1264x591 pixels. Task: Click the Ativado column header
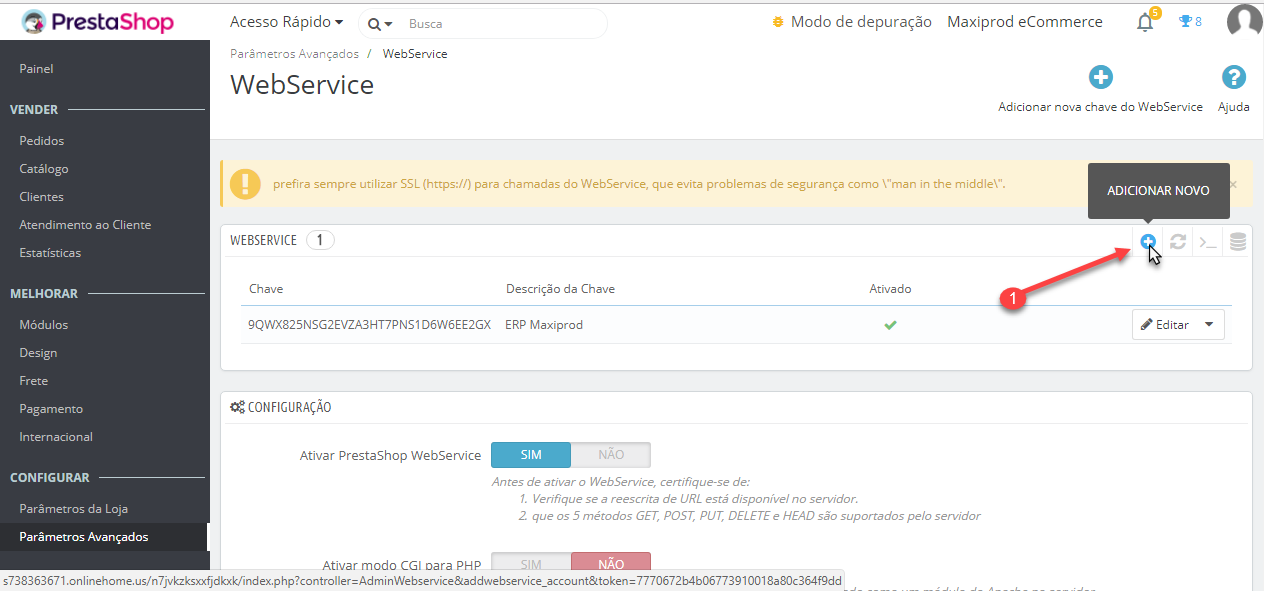(890, 289)
